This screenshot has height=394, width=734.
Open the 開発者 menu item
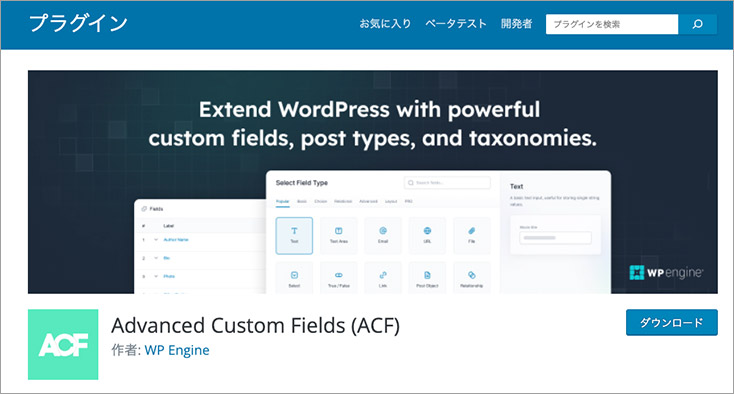point(516,23)
